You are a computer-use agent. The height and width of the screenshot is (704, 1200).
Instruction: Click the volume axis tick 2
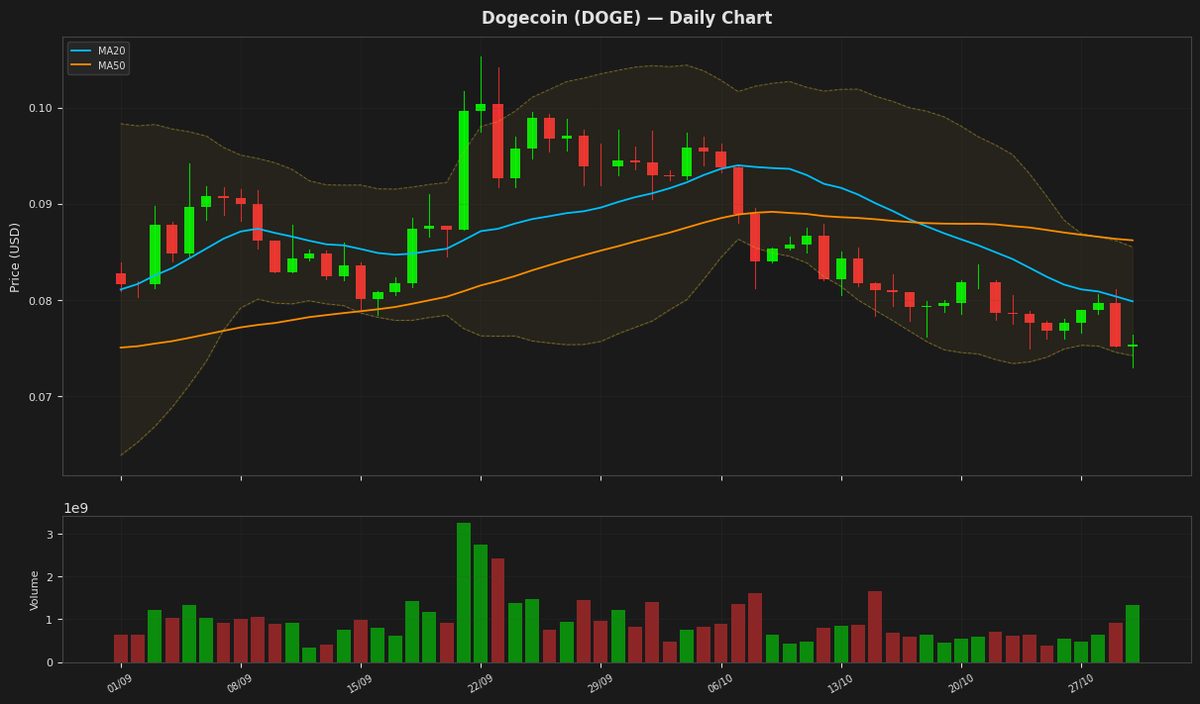pos(50,578)
